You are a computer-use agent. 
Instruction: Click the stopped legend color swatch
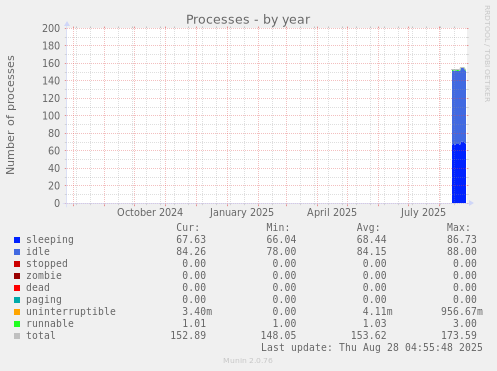click(x=17, y=264)
